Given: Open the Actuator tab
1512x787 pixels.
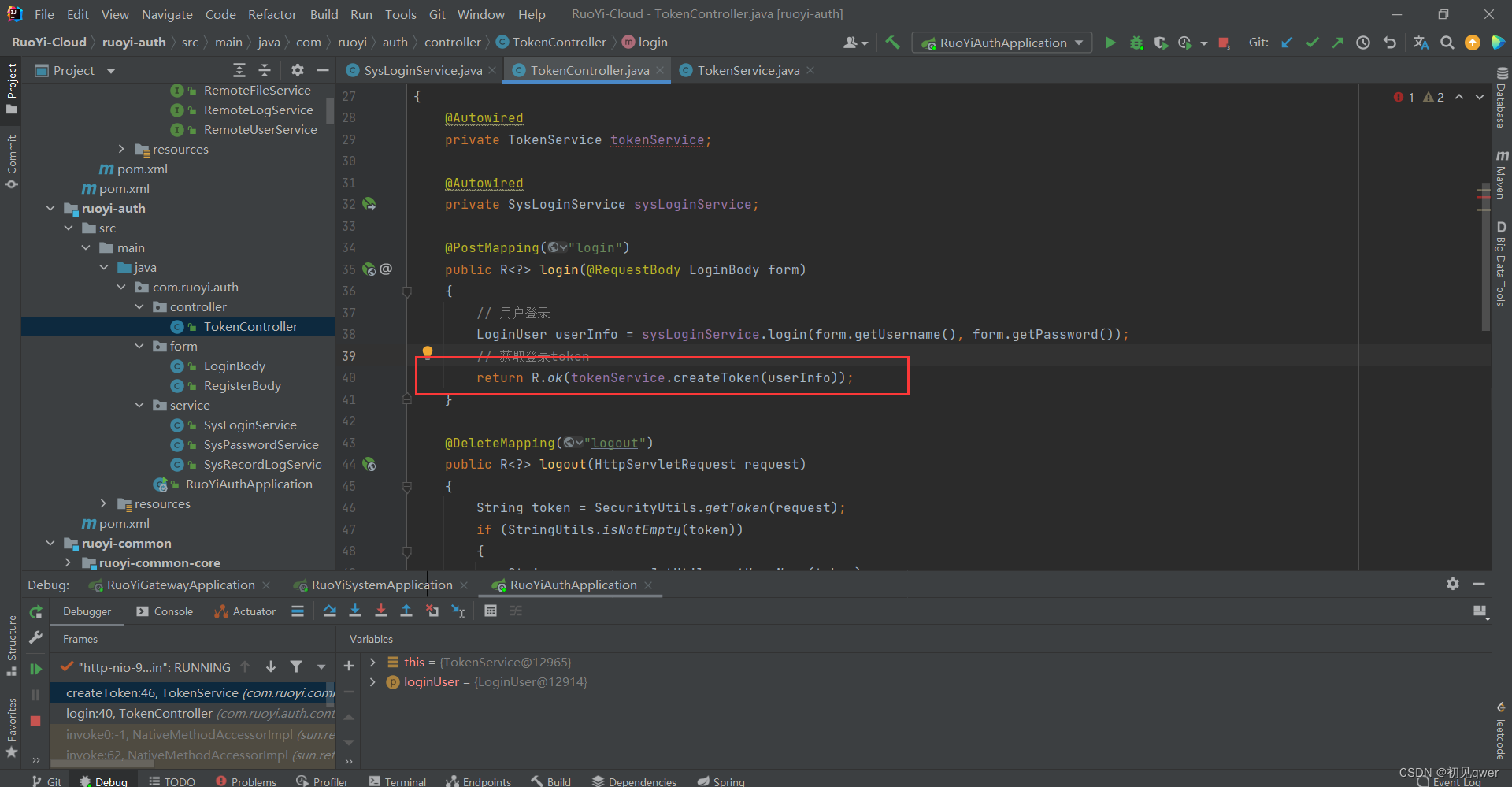Looking at the screenshot, I should 245,611.
